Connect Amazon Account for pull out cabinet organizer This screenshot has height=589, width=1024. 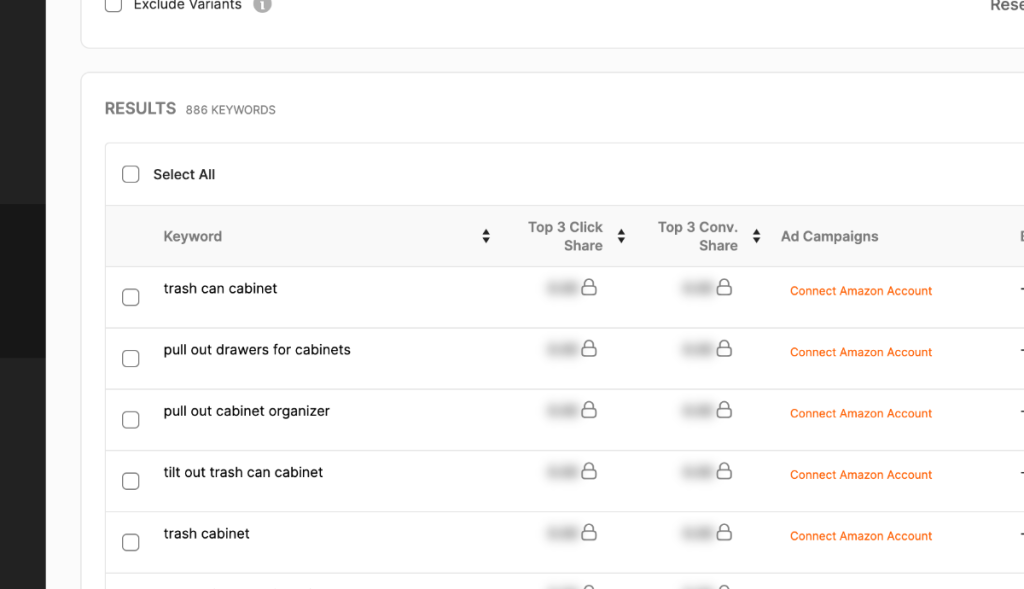point(861,414)
